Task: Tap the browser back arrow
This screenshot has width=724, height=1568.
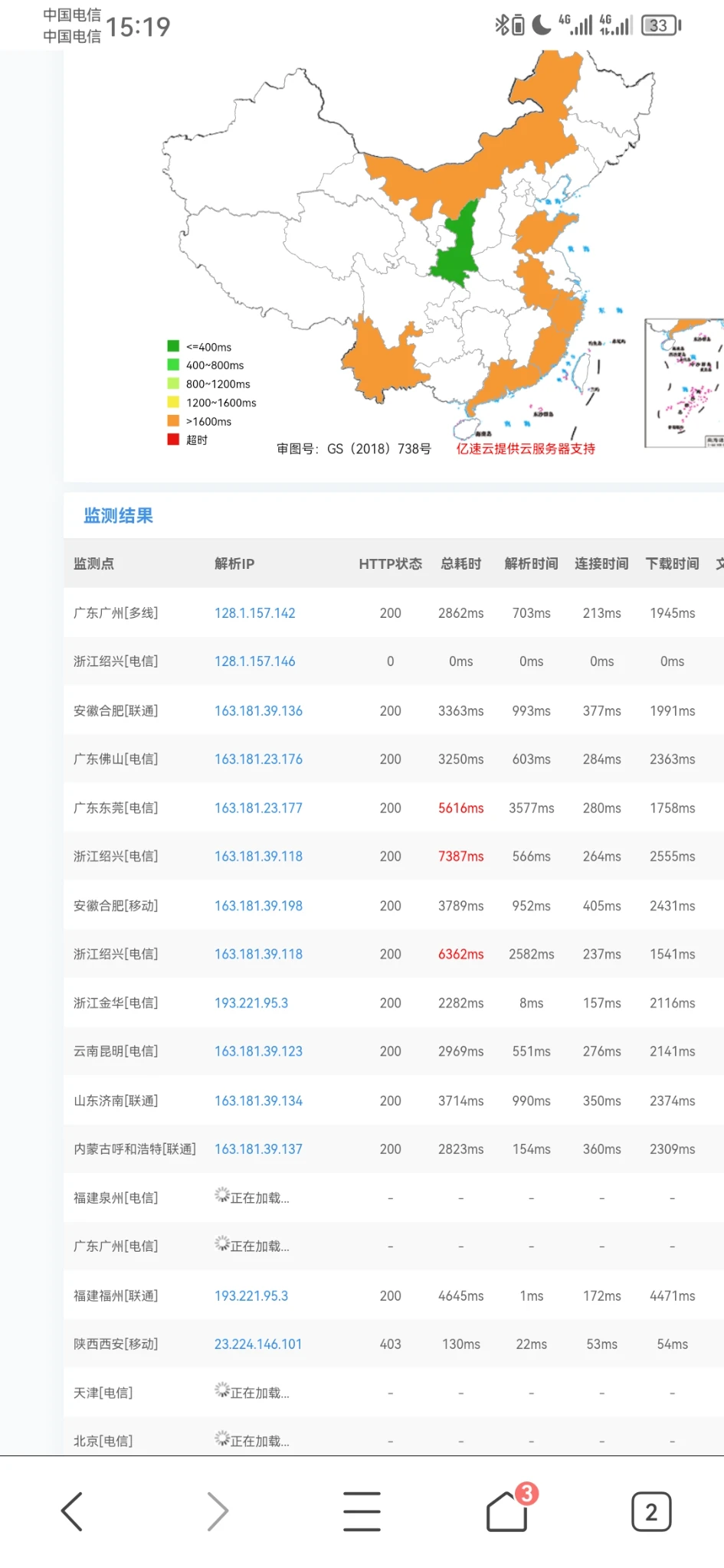Action: pyautogui.click(x=72, y=1511)
